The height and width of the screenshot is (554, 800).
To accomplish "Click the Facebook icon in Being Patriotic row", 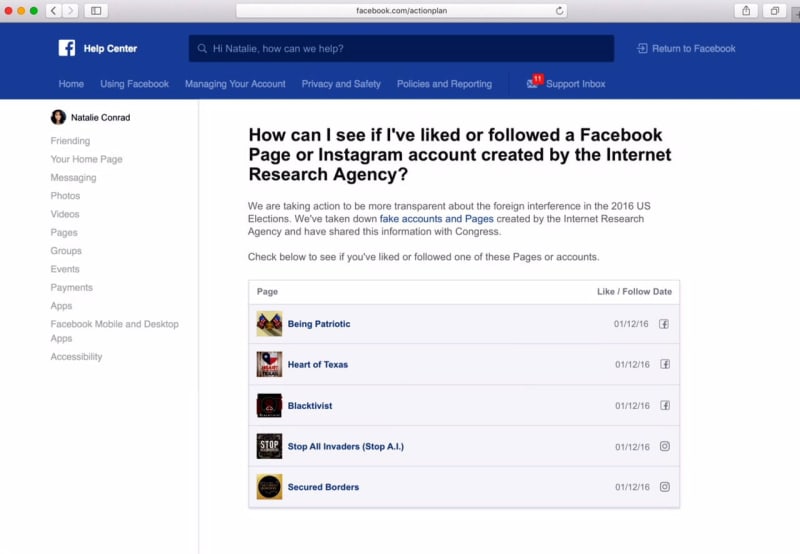I will tap(664, 324).
